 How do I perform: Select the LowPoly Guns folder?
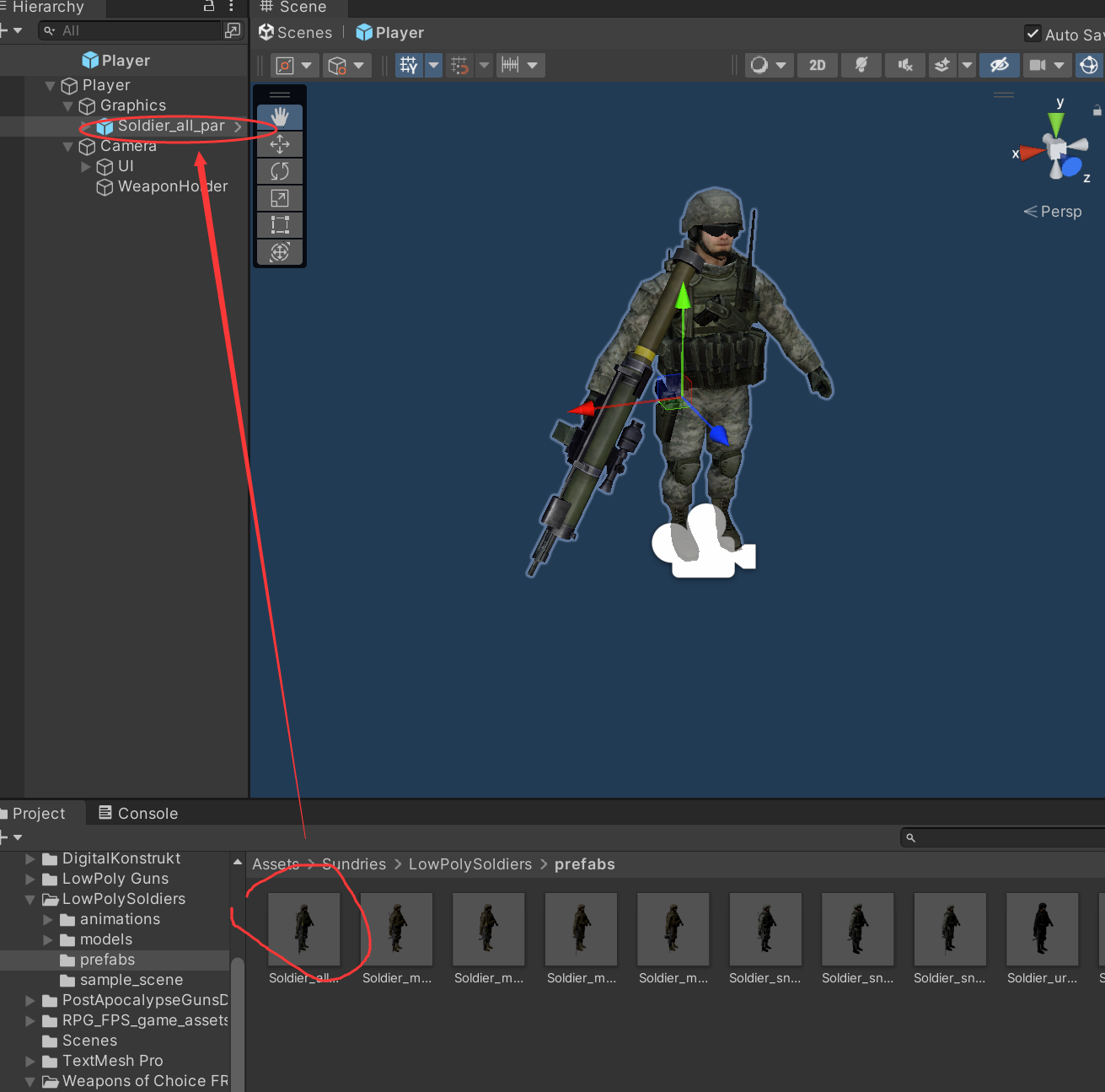point(115,879)
